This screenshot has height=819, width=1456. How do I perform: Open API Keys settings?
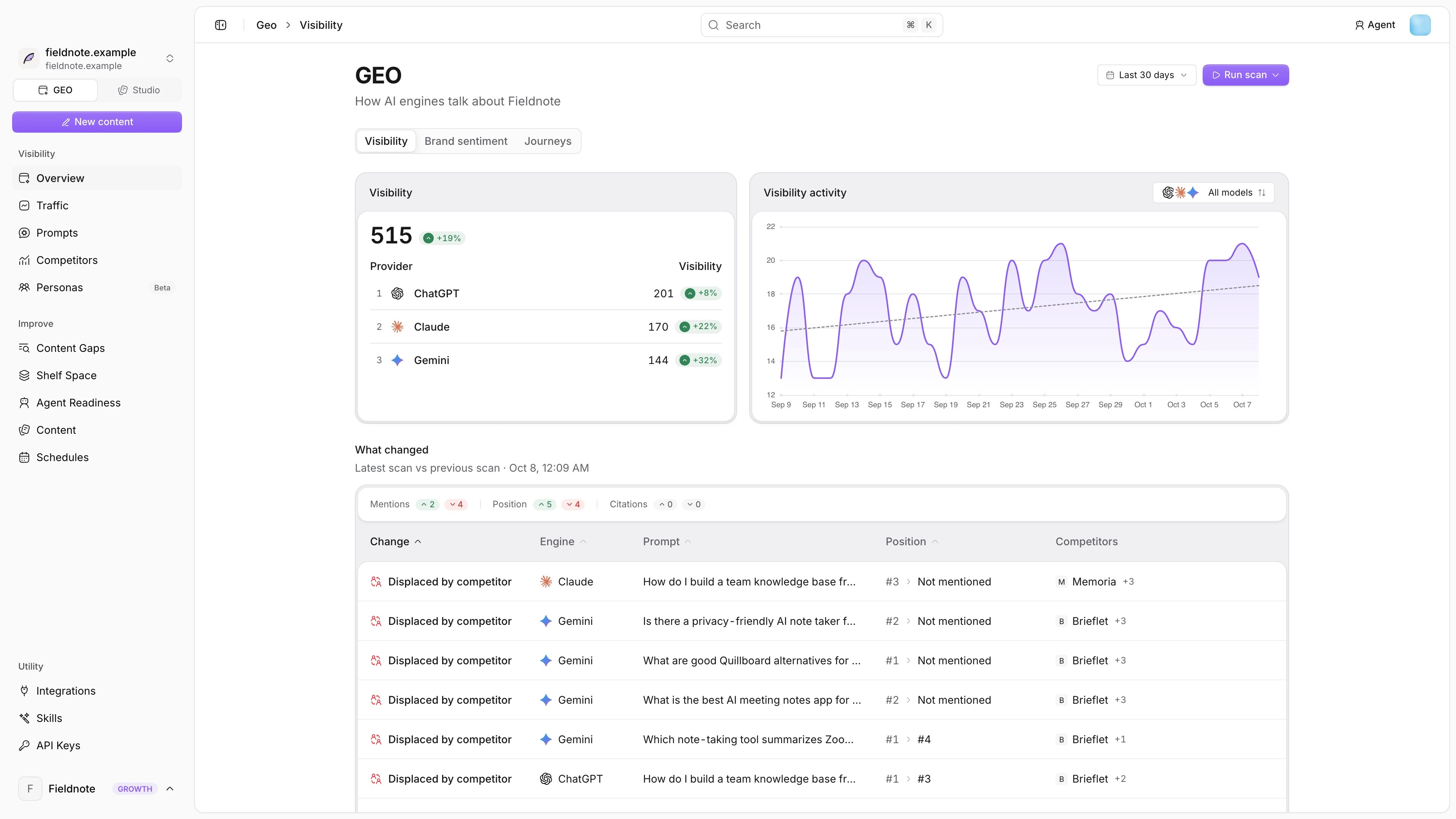[x=97, y=745]
